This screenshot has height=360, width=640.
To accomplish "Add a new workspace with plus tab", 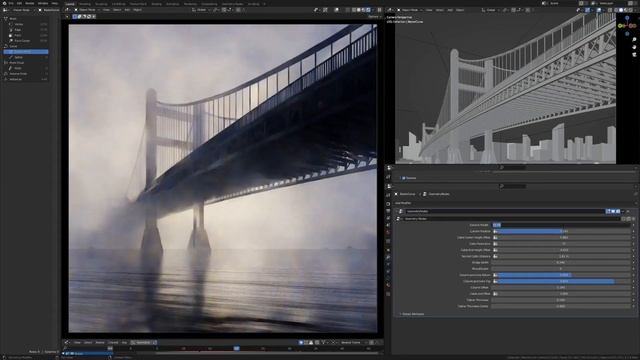I will [x=264, y=4].
